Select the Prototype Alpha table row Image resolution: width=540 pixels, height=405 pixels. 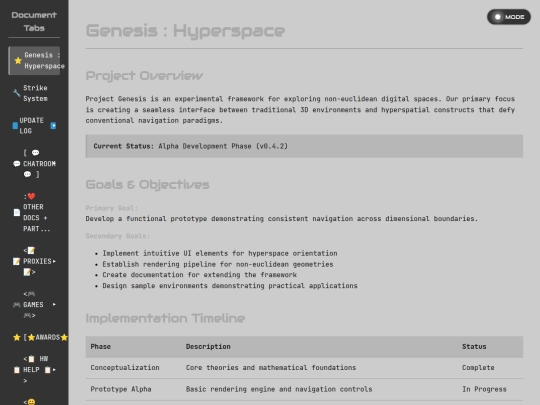point(304,389)
